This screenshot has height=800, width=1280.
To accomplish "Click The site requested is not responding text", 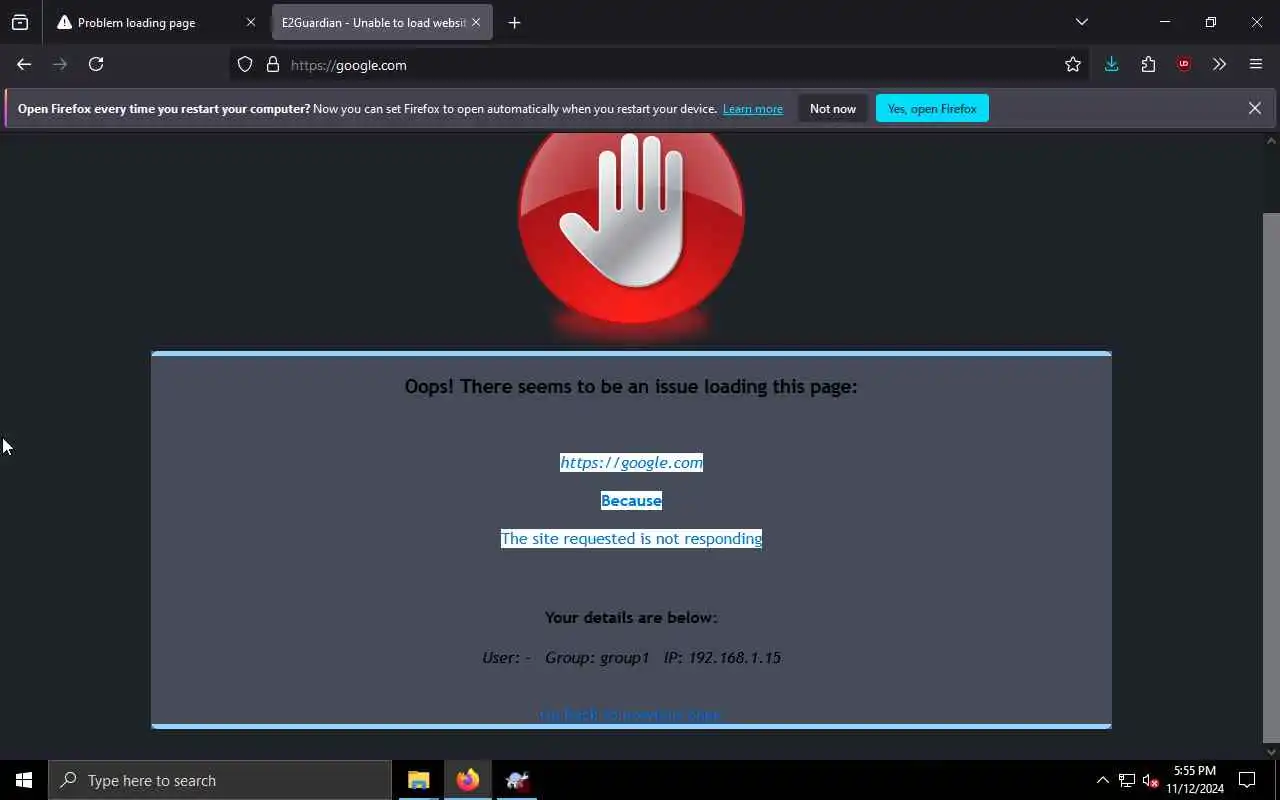I will pos(631,538).
